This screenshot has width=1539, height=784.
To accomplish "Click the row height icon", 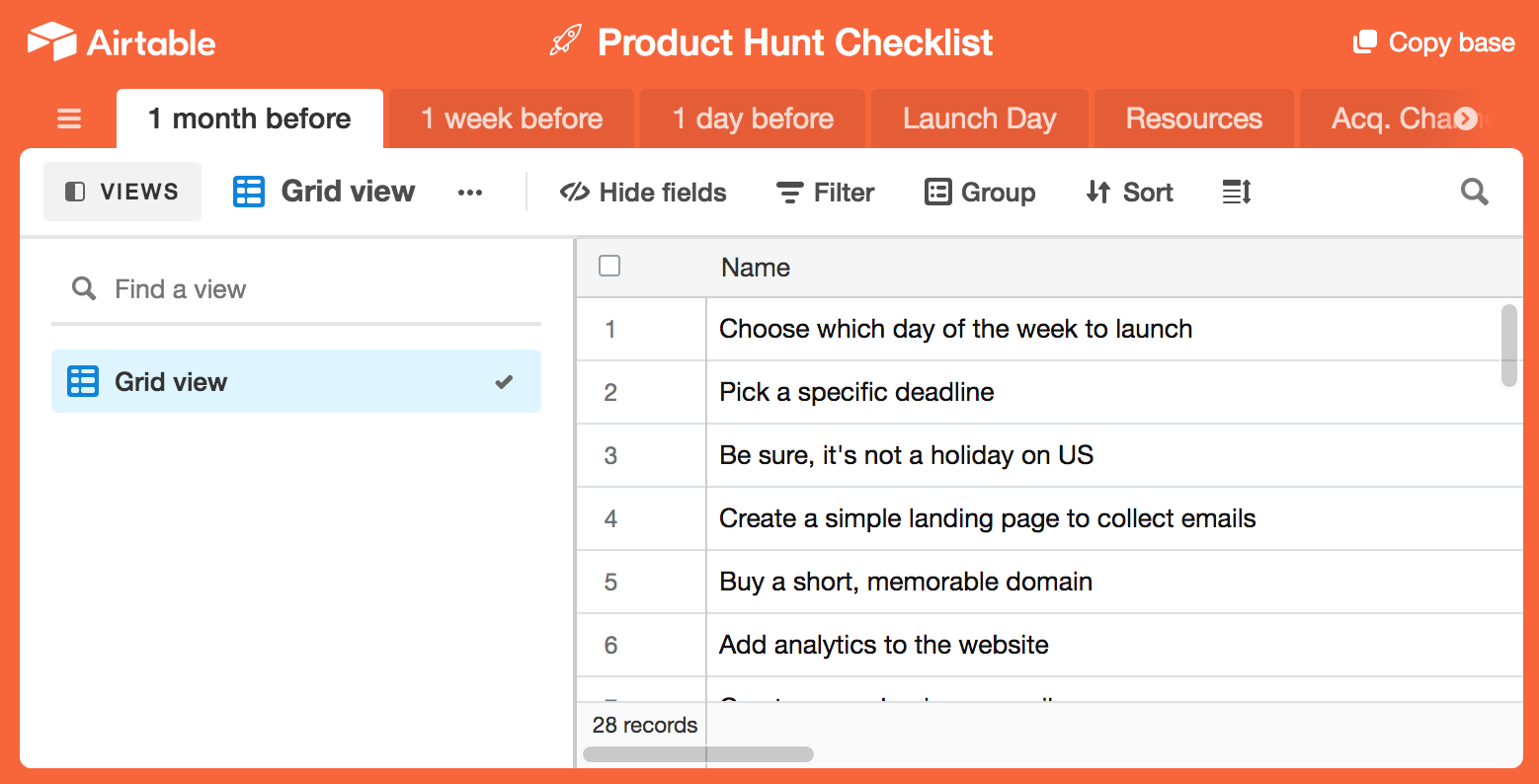I will [1237, 192].
